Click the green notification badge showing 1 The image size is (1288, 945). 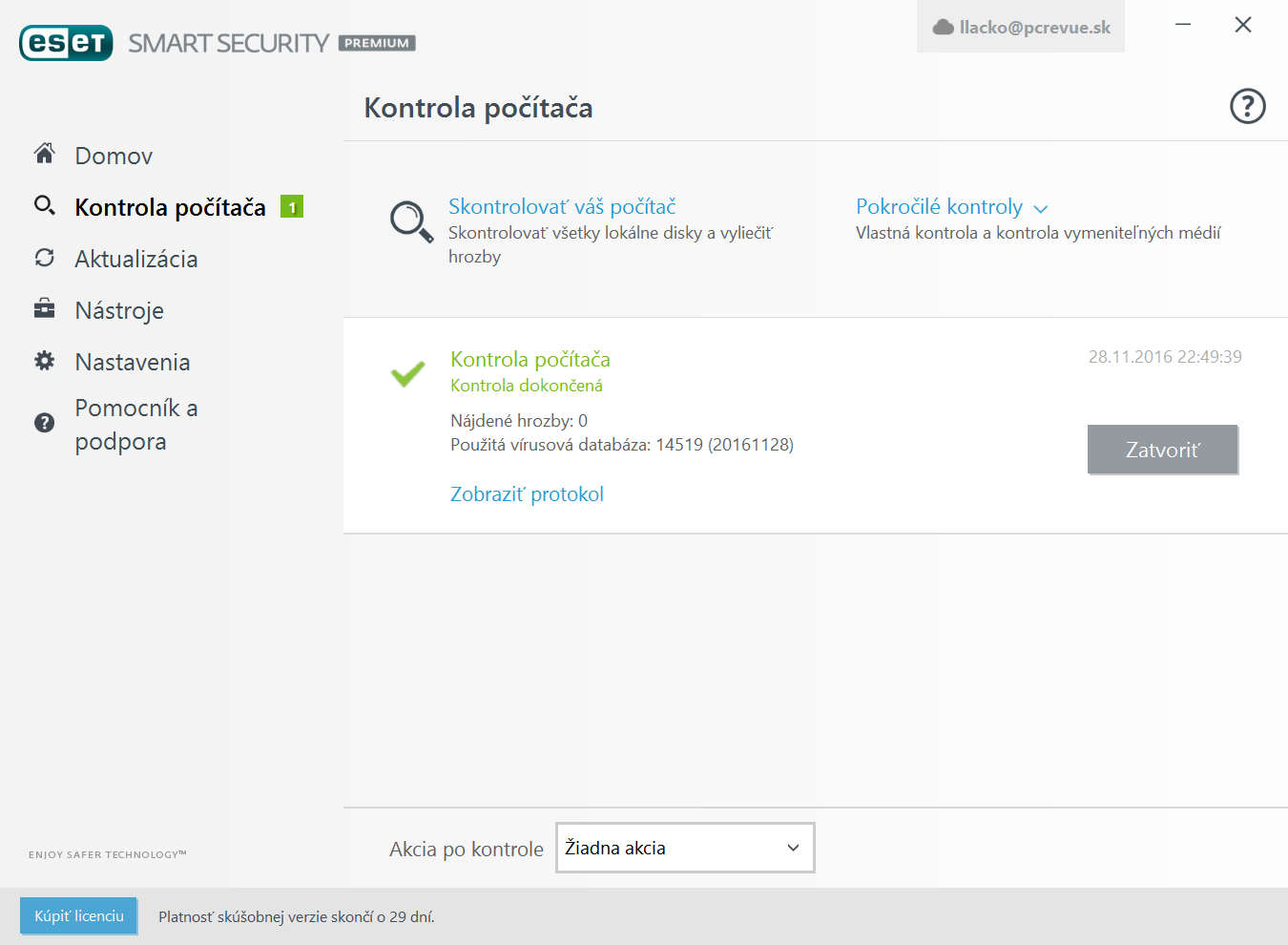click(x=292, y=206)
